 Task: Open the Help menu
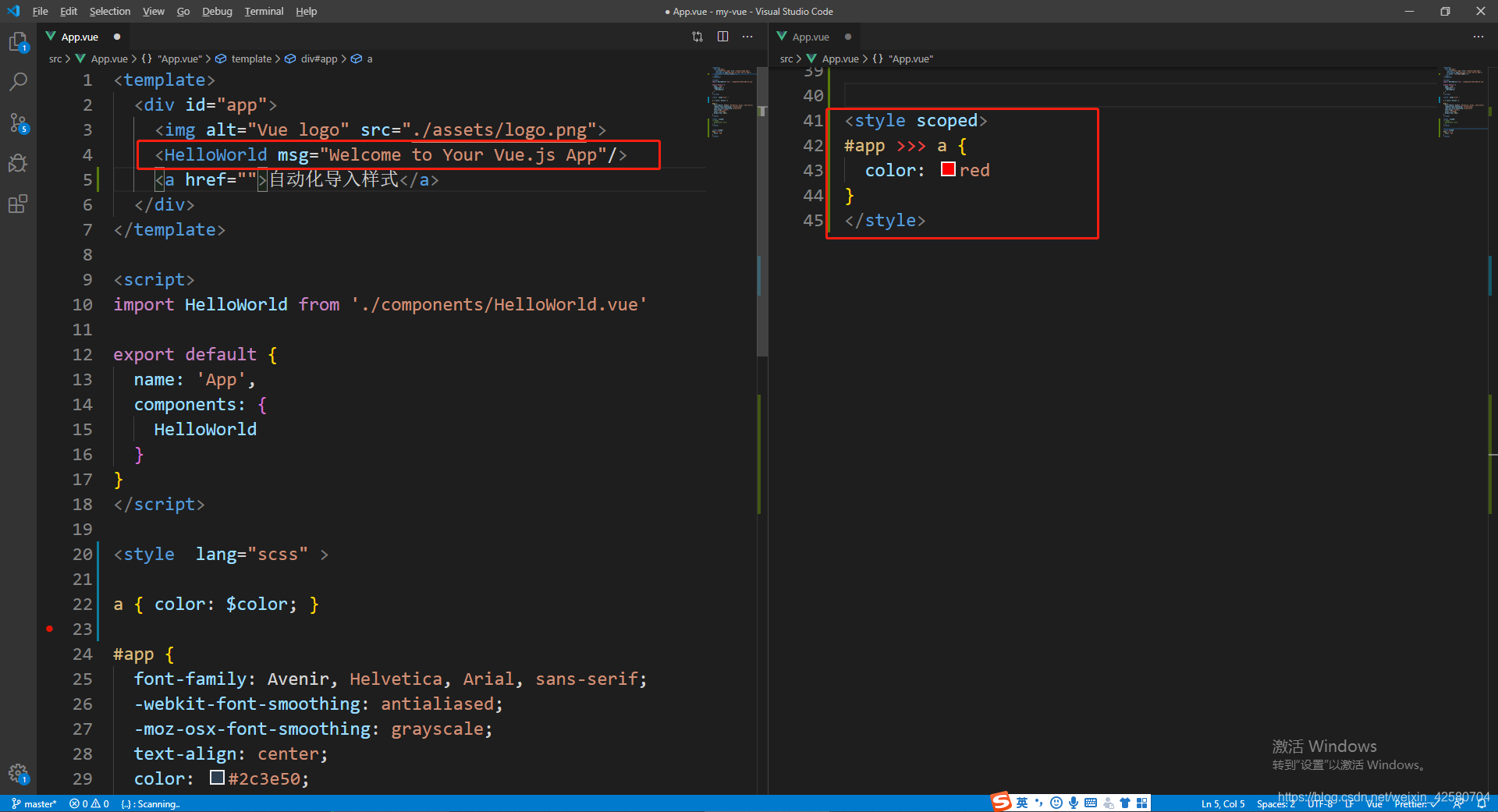tap(307, 11)
